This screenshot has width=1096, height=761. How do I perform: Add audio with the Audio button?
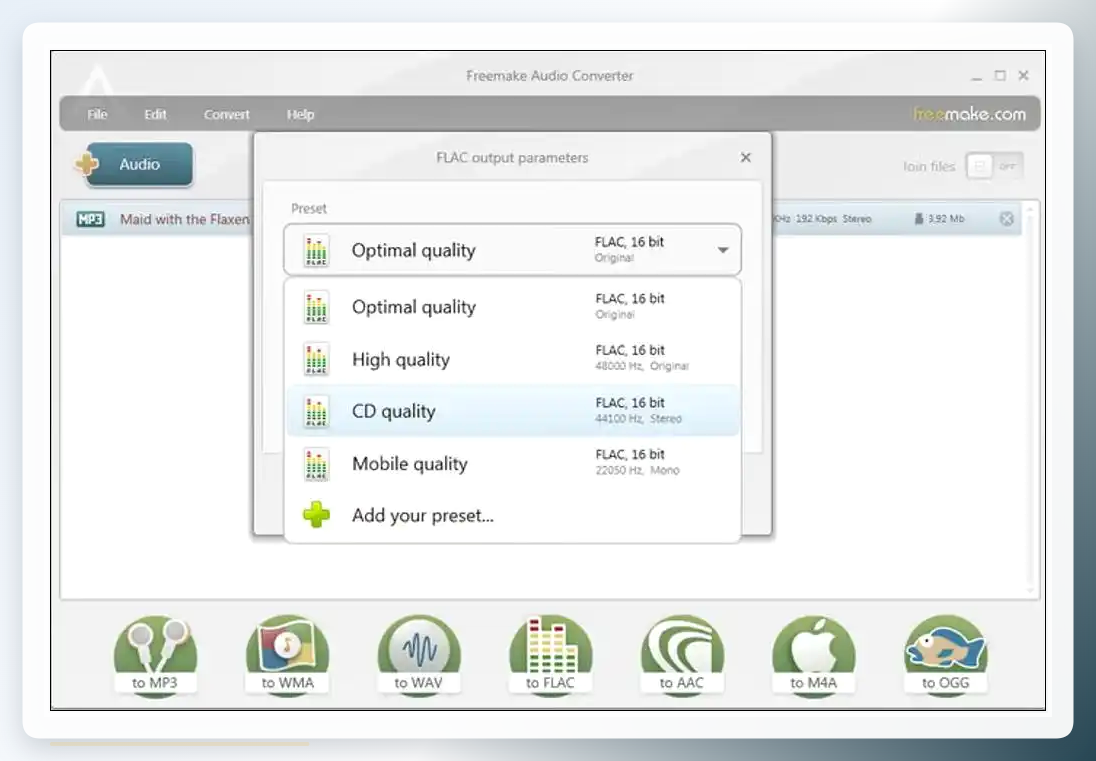134,164
